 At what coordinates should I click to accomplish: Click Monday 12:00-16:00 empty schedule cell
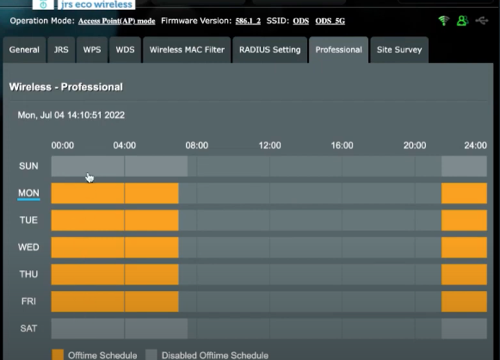306,193
